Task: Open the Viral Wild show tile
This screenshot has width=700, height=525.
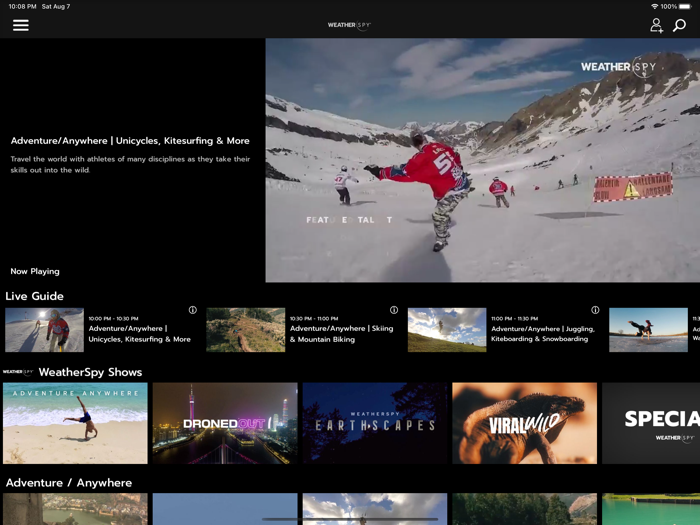Action: point(524,423)
